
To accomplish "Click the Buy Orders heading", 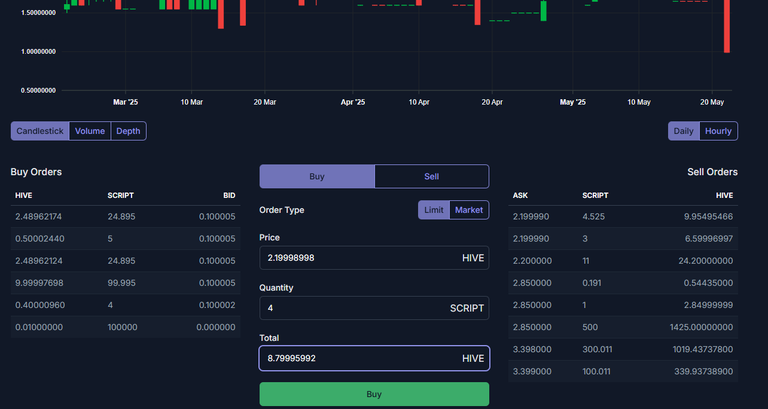I will pyautogui.click(x=36, y=172).
